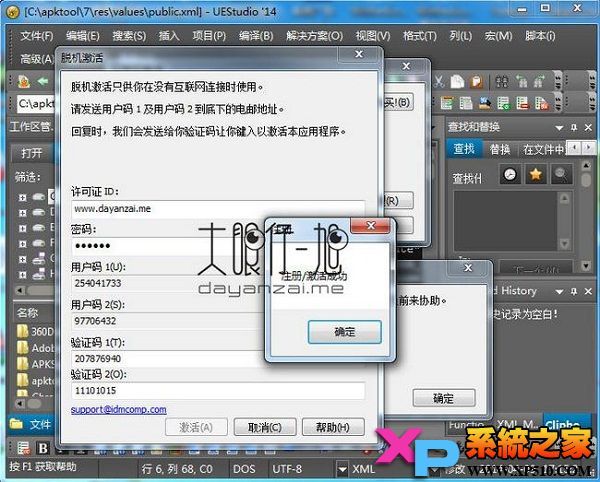Click the green back arrow icon
600x482 pixels.
(42, 81)
